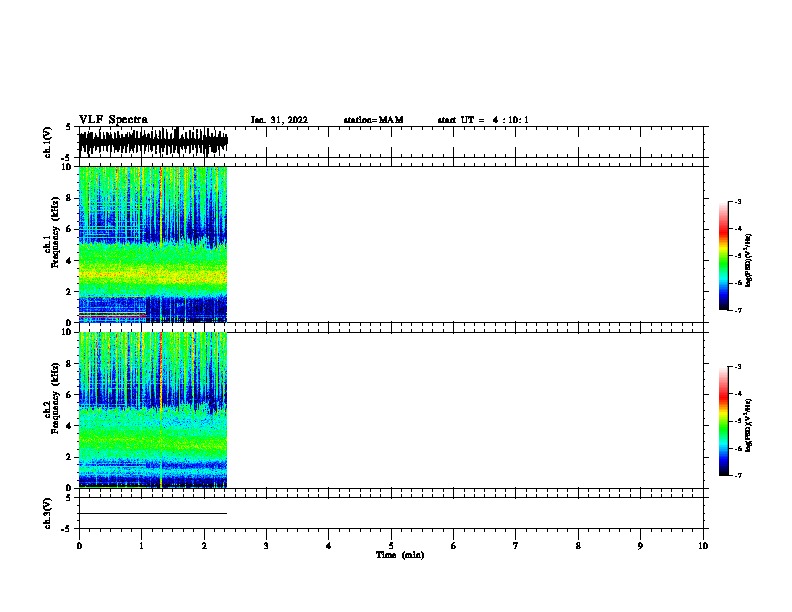This screenshot has width=792, height=612.
Task: Click the "-7" label on ch.2 color scale
Action: click(737, 475)
